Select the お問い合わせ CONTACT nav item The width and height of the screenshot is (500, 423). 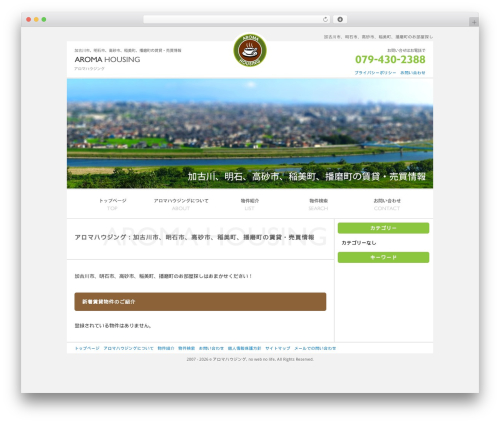pos(387,204)
